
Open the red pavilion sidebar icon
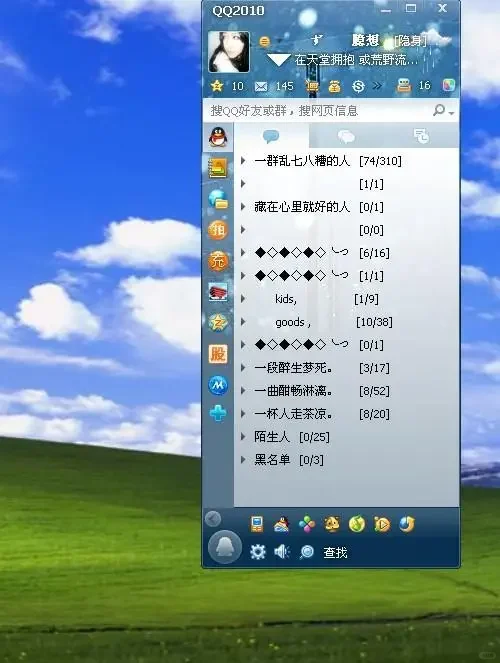coord(218,292)
